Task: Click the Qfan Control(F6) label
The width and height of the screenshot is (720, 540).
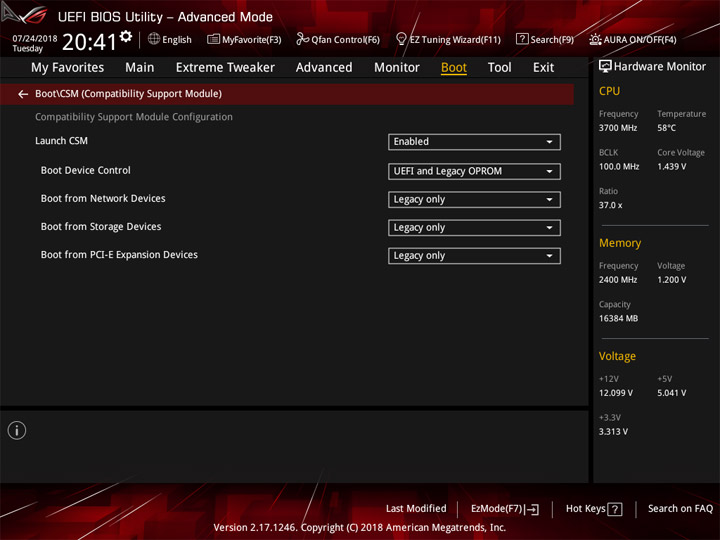Action: pos(345,40)
